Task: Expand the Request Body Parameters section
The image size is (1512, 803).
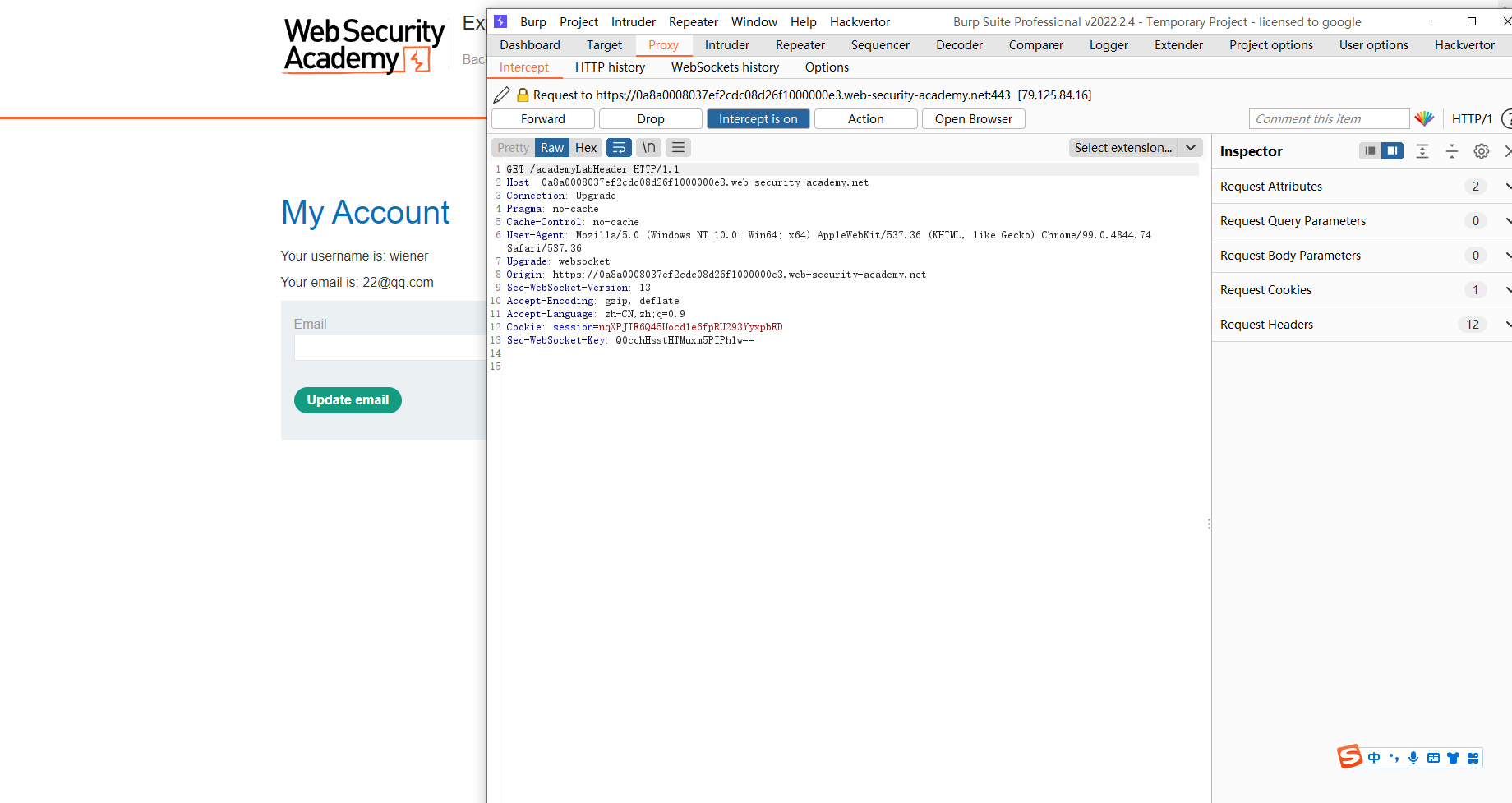Action: pyautogui.click(x=1362, y=256)
